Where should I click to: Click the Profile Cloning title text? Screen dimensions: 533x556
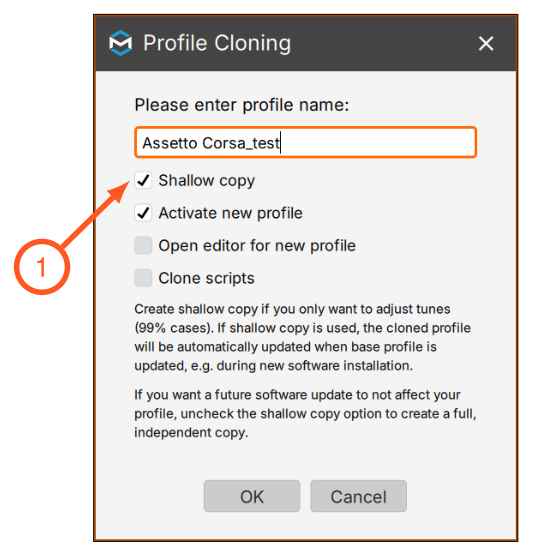(x=217, y=43)
